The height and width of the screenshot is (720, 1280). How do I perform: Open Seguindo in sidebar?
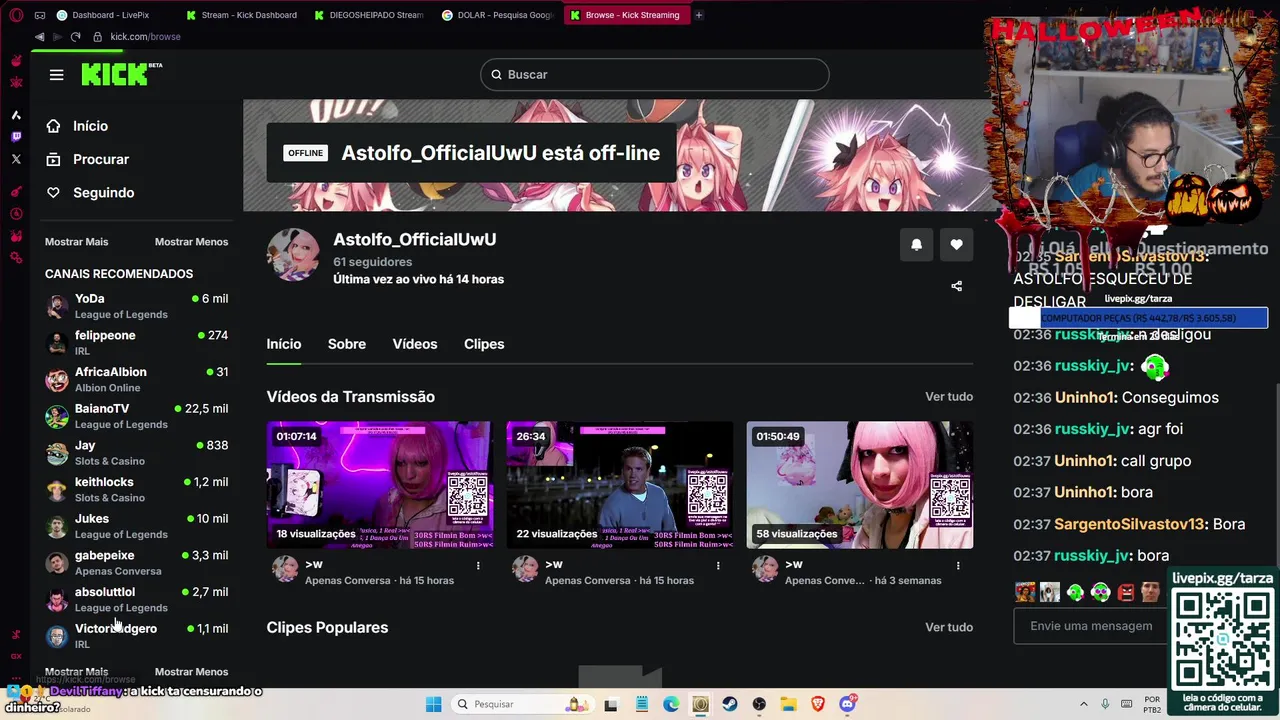[x=89, y=192]
